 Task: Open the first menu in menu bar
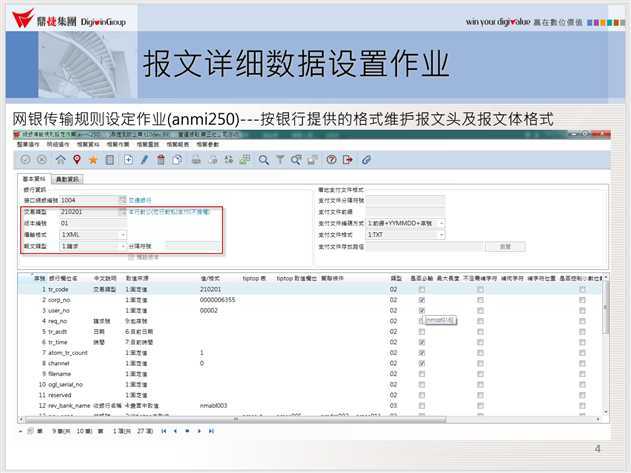(x=28, y=144)
